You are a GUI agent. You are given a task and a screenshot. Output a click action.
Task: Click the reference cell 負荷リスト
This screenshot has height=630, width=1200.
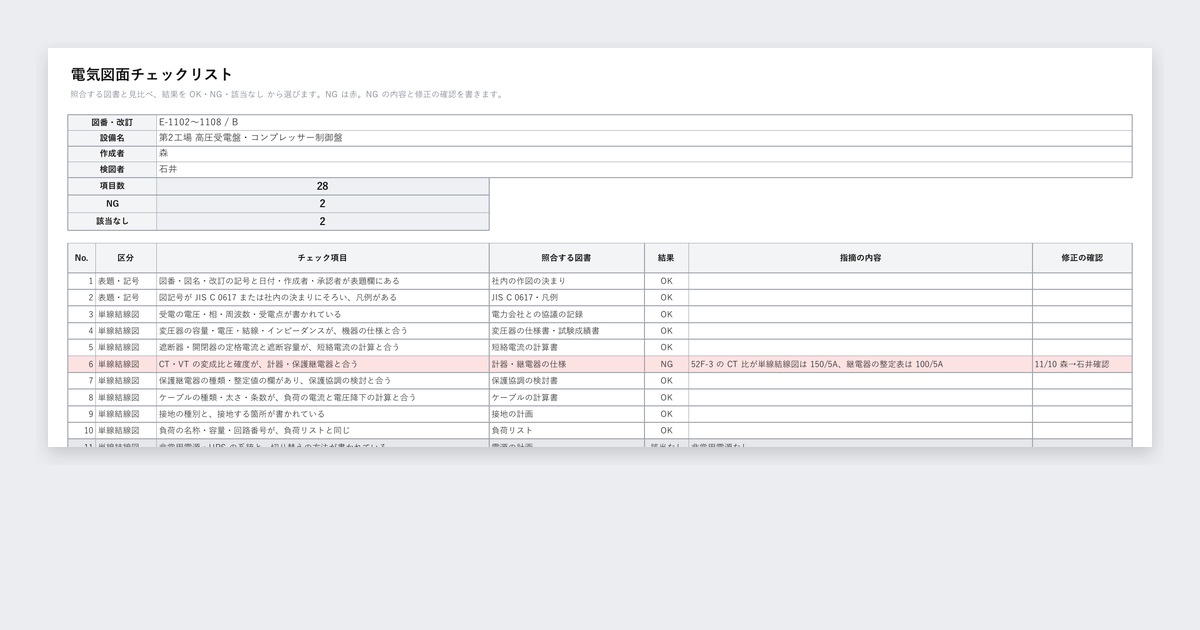coord(566,430)
